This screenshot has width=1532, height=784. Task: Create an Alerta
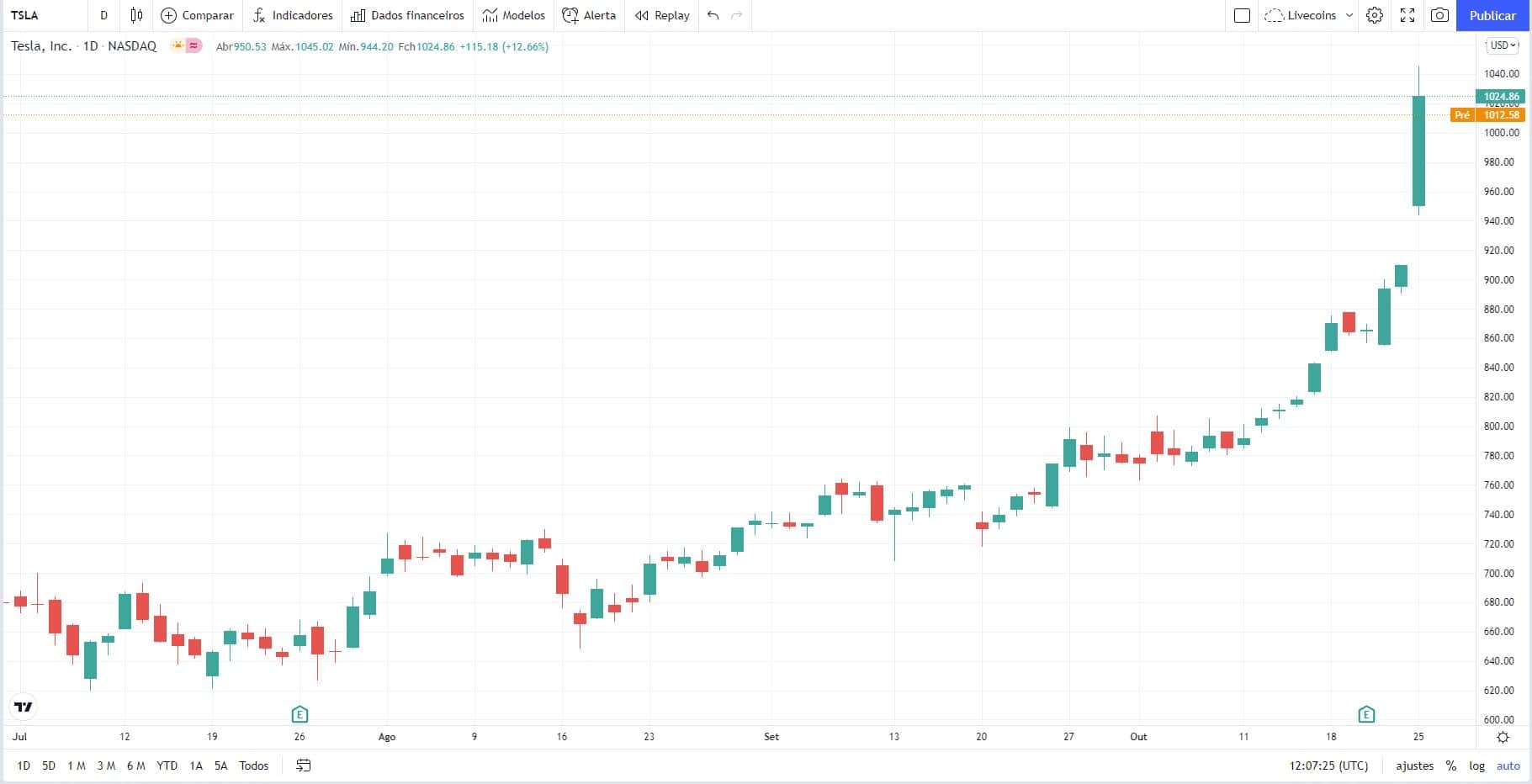(589, 15)
